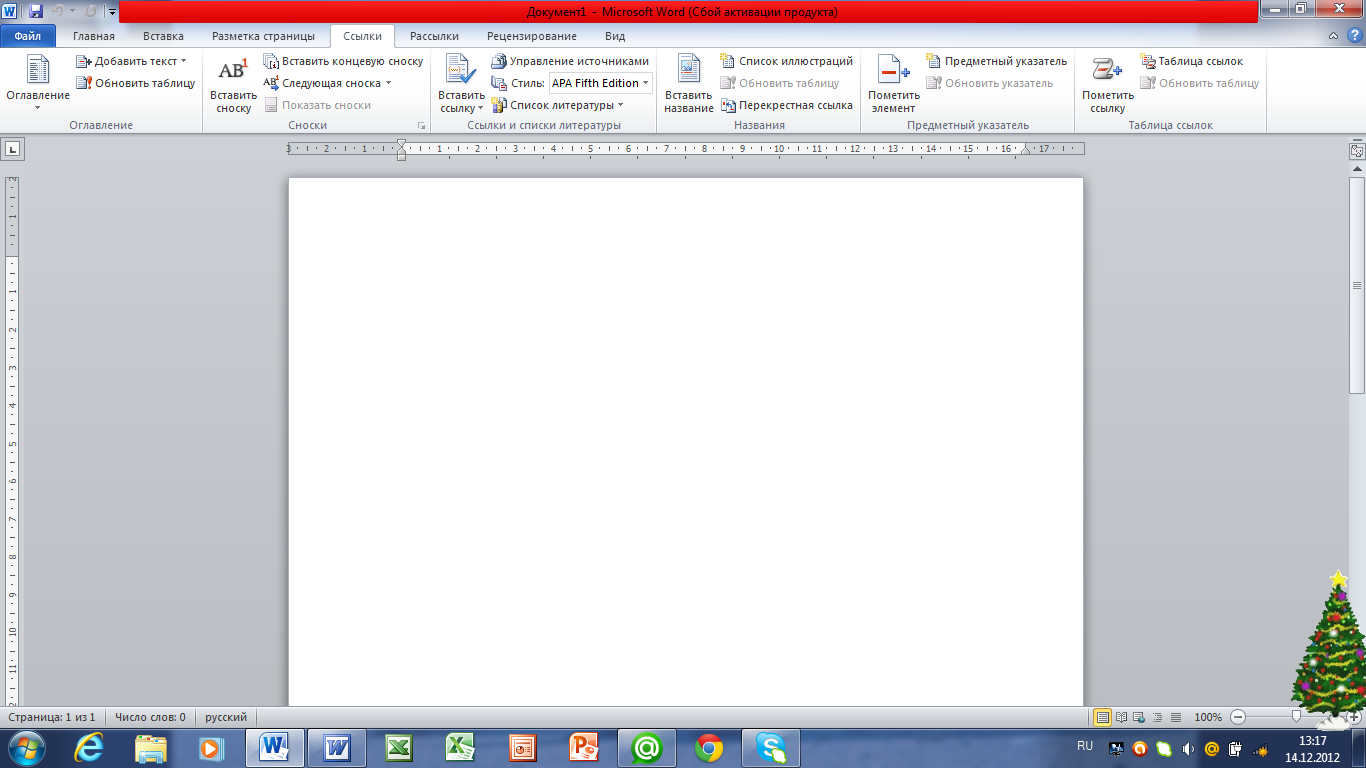
Task: Minimize the ribbon with caret arrow
Action: click(1334, 36)
